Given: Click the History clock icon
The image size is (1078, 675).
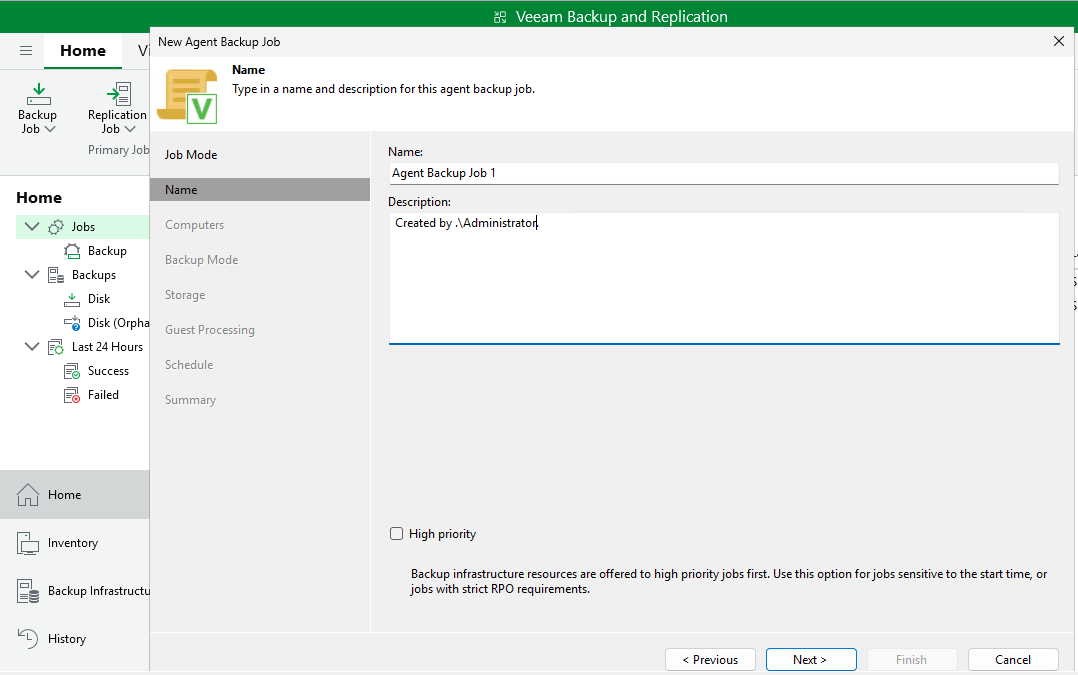Looking at the screenshot, I should (x=28, y=639).
